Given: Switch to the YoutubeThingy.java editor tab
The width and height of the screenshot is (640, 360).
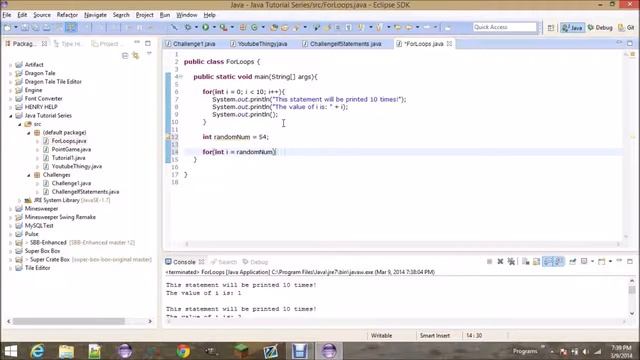Looking at the screenshot, I should coord(259,44).
